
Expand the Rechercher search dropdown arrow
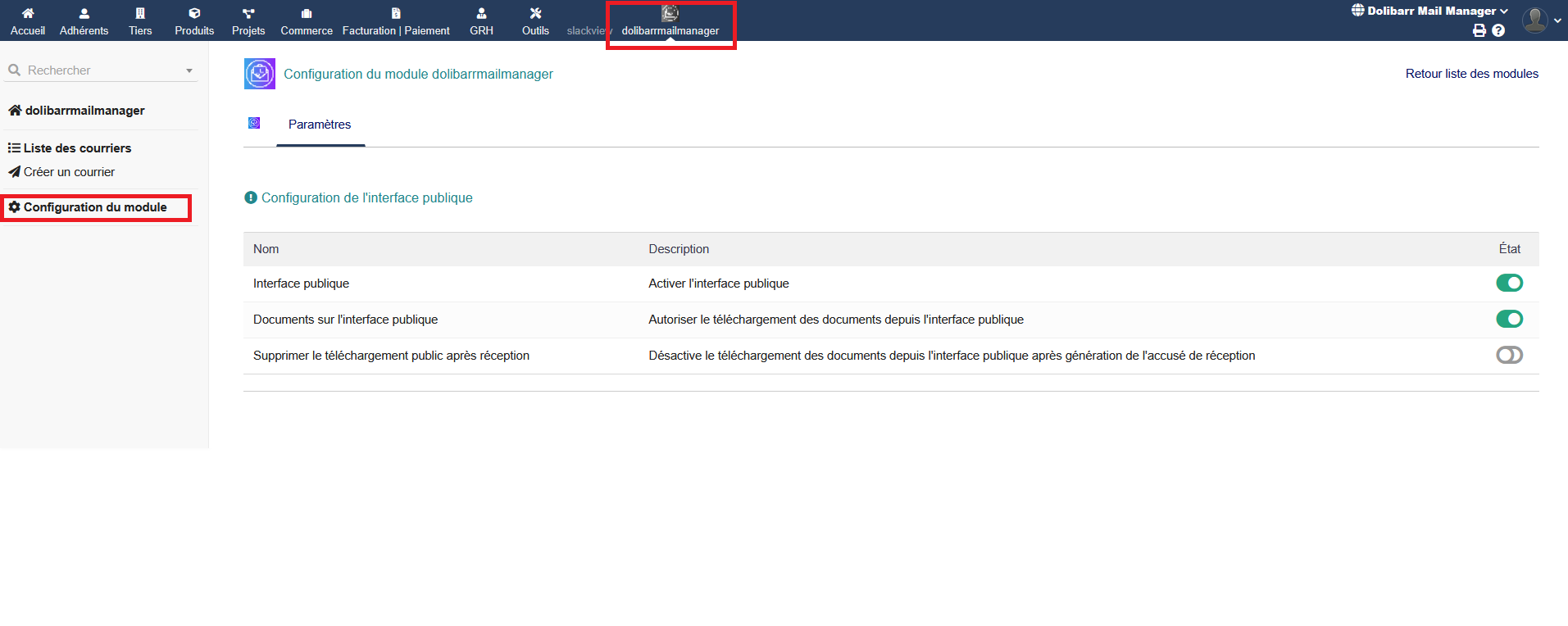tap(189, 70)
